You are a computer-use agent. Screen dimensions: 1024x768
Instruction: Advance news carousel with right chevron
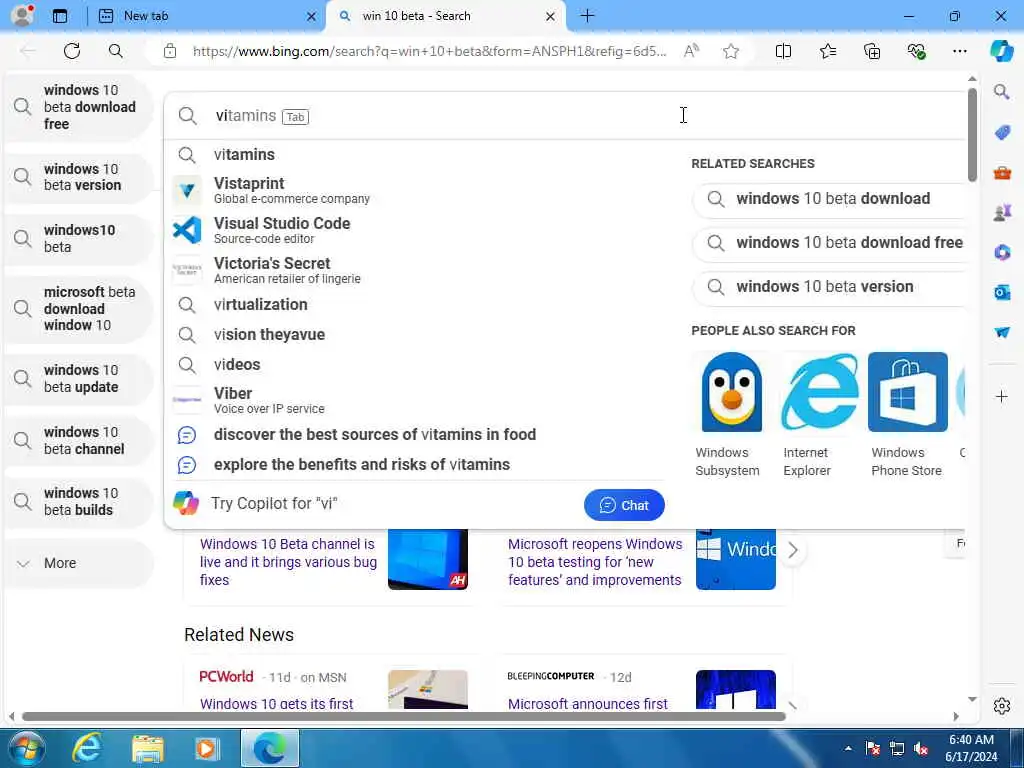tap(793, 551)
